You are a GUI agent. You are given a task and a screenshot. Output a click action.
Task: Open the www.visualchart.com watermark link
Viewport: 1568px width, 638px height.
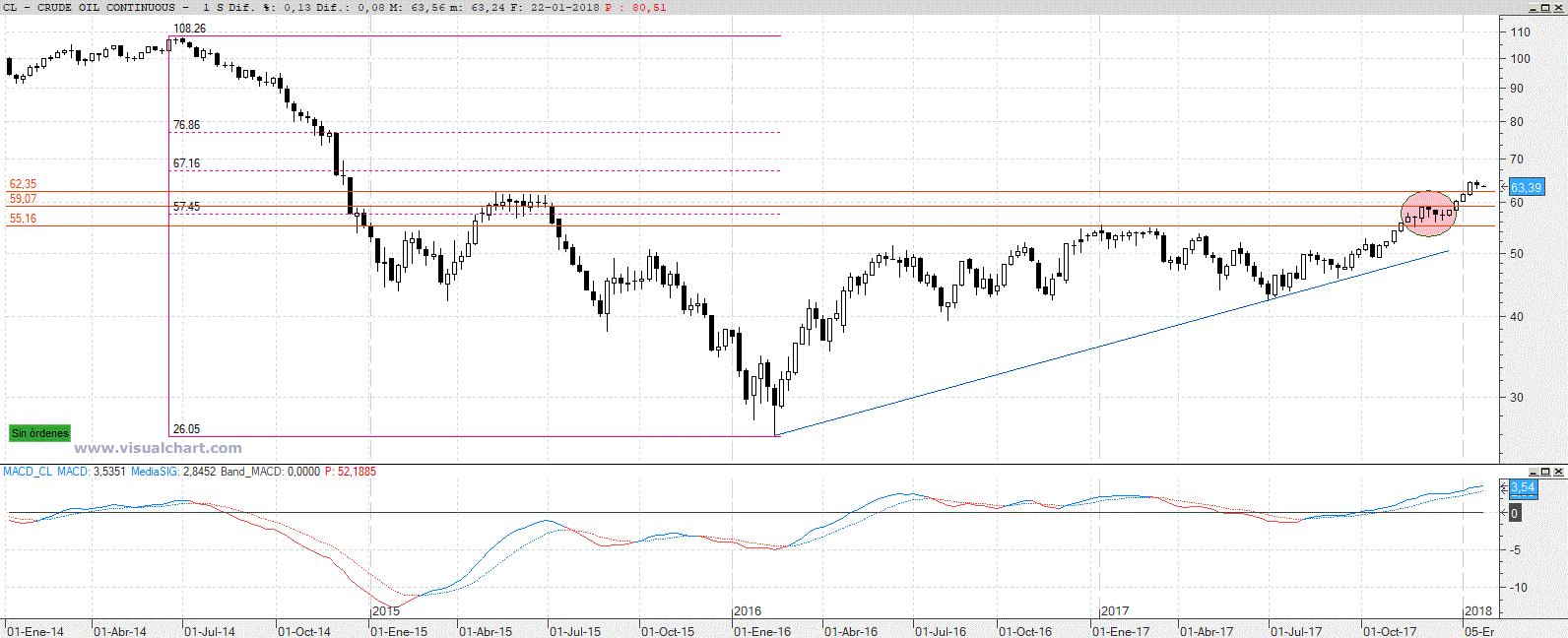pyautogui.click(x=158, y=448)
